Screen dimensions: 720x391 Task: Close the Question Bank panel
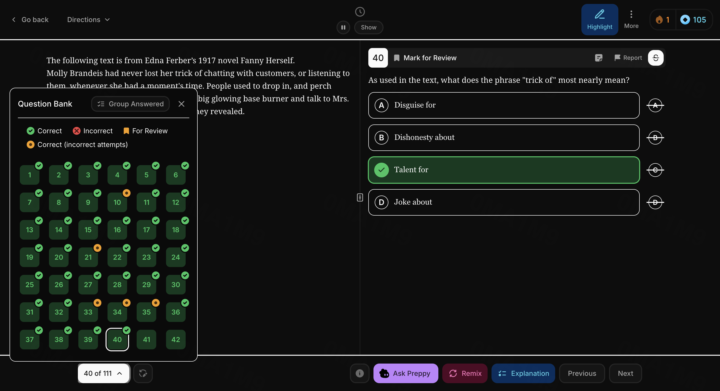pyautogui.click(x=181, y=104)
